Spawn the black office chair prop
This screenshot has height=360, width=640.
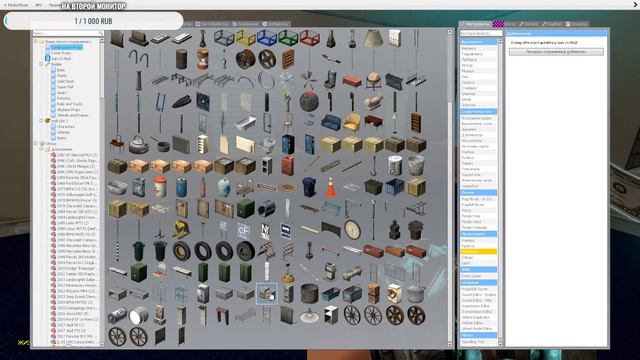331,81
